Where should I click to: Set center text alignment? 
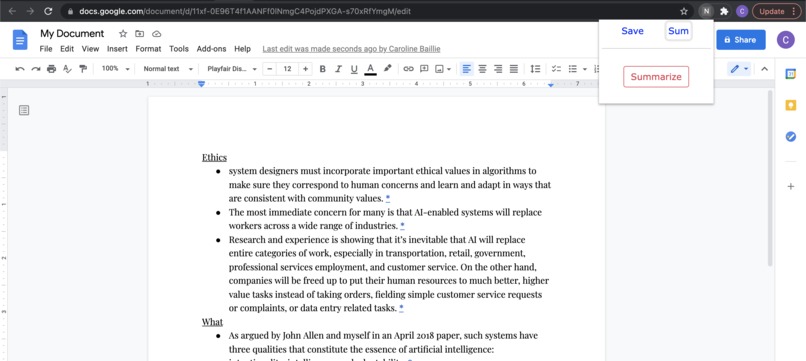tap(482, 68)
